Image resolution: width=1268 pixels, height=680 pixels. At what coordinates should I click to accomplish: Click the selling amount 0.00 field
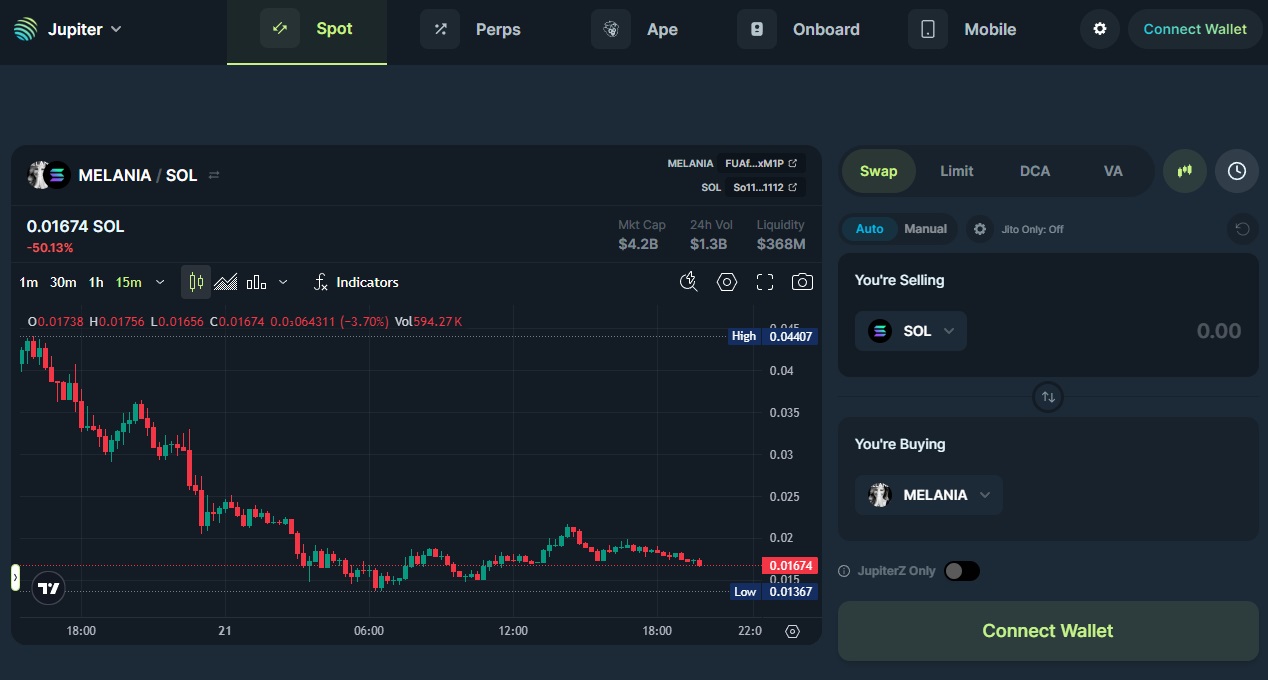(1218, 331)
